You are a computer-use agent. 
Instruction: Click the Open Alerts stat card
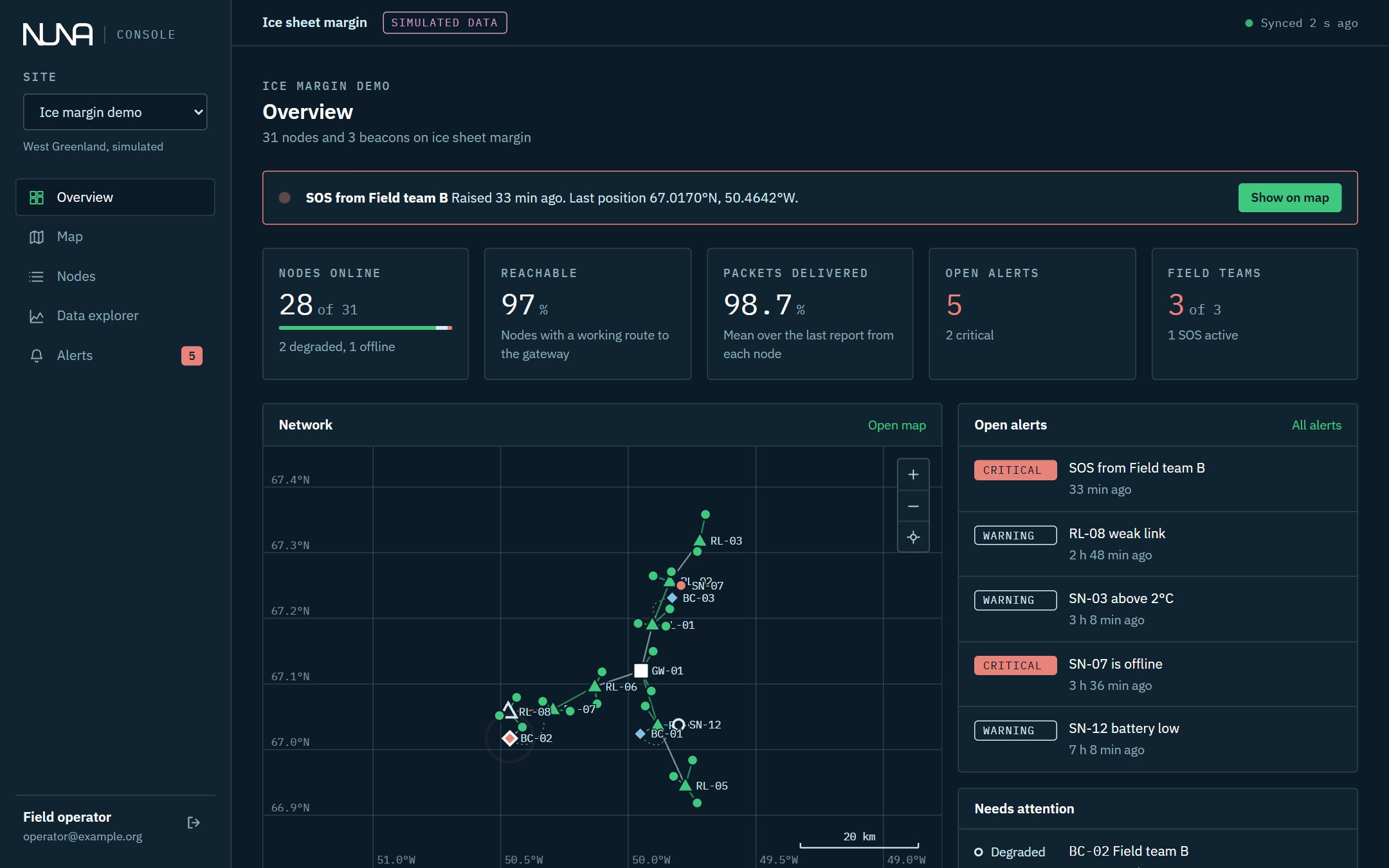point(1032,314)
